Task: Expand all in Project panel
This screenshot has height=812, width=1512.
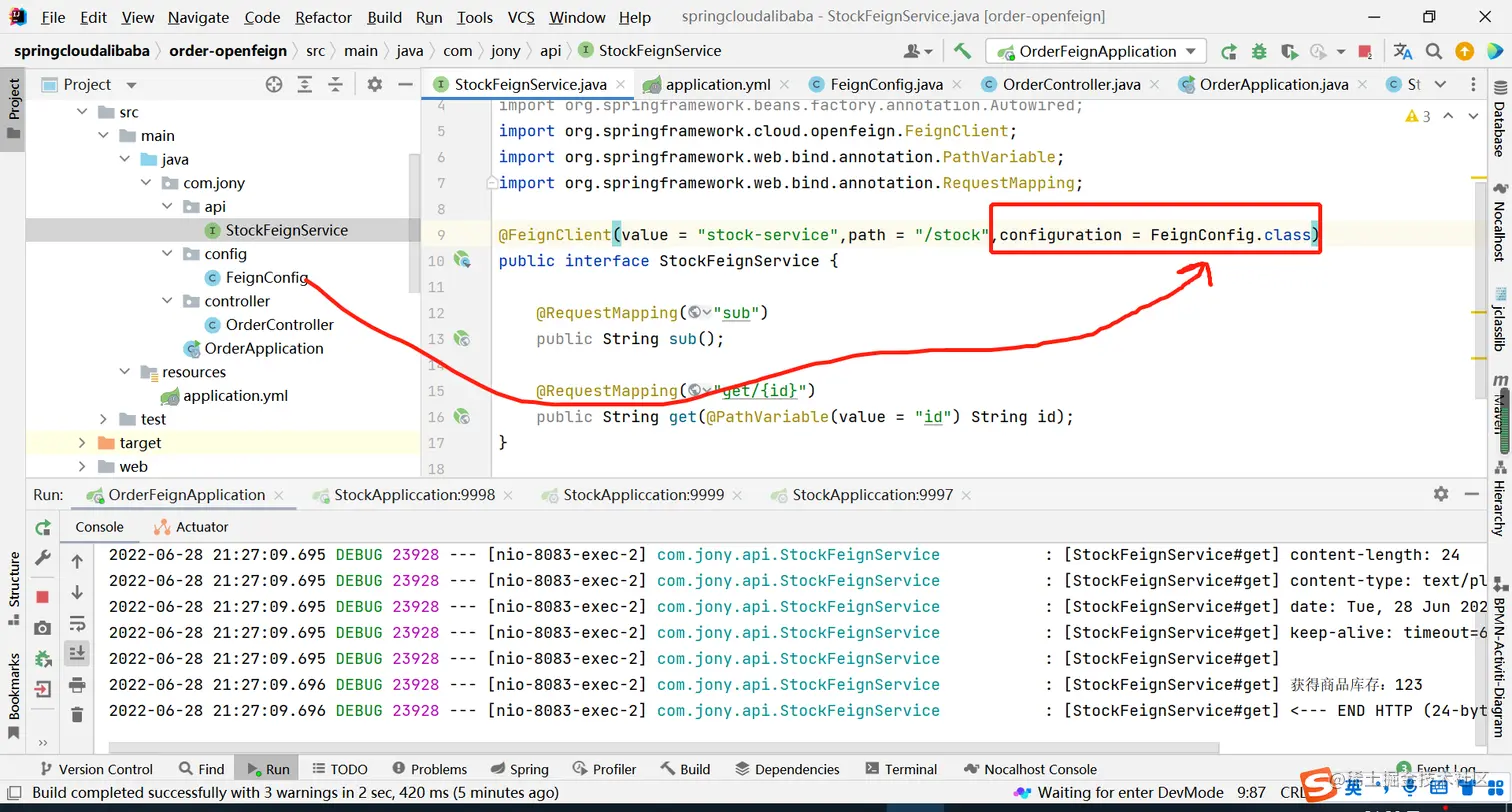Action: pyautogui.click(x=305, y=85)
